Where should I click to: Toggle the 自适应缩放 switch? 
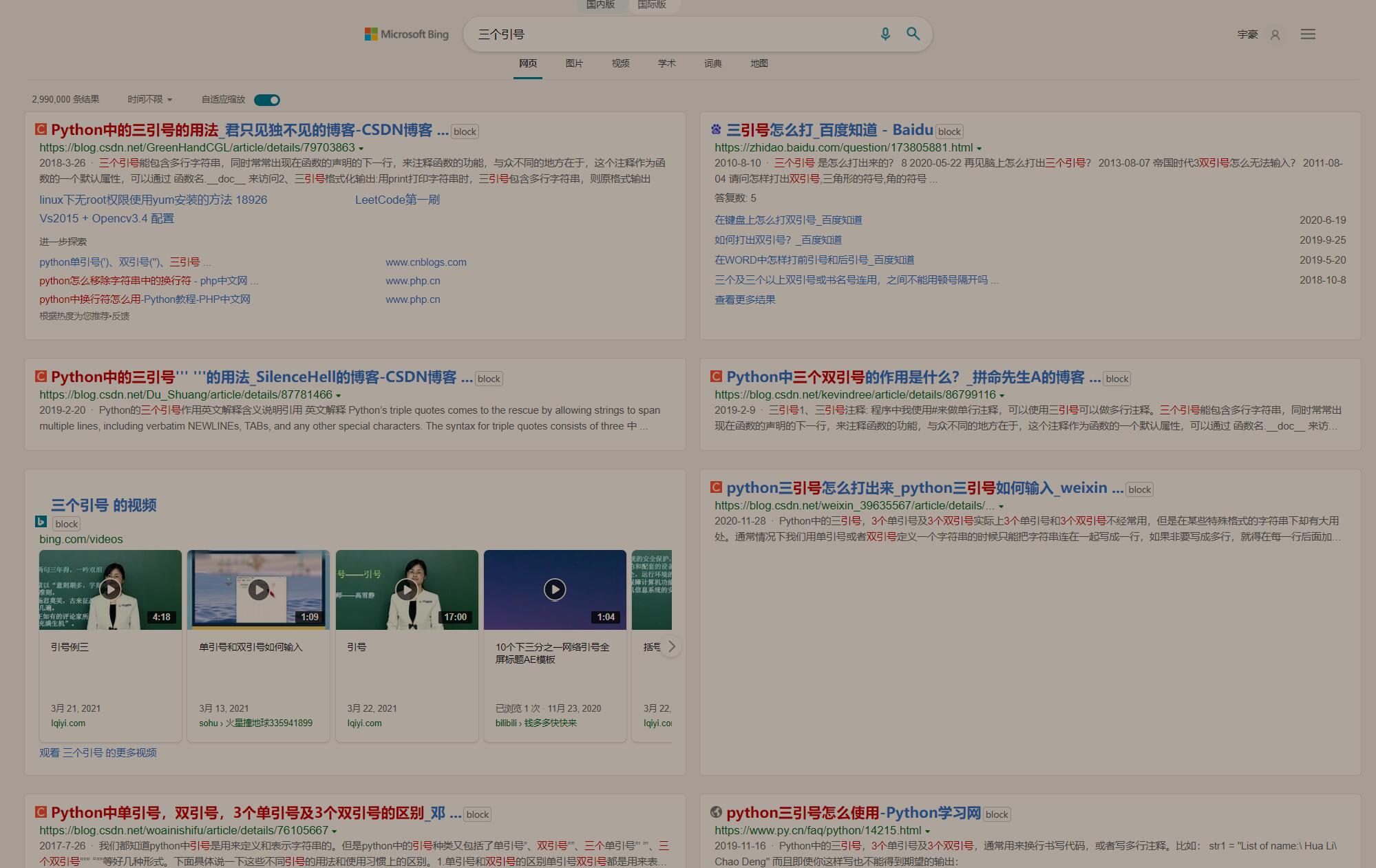(x=267, y=100)
